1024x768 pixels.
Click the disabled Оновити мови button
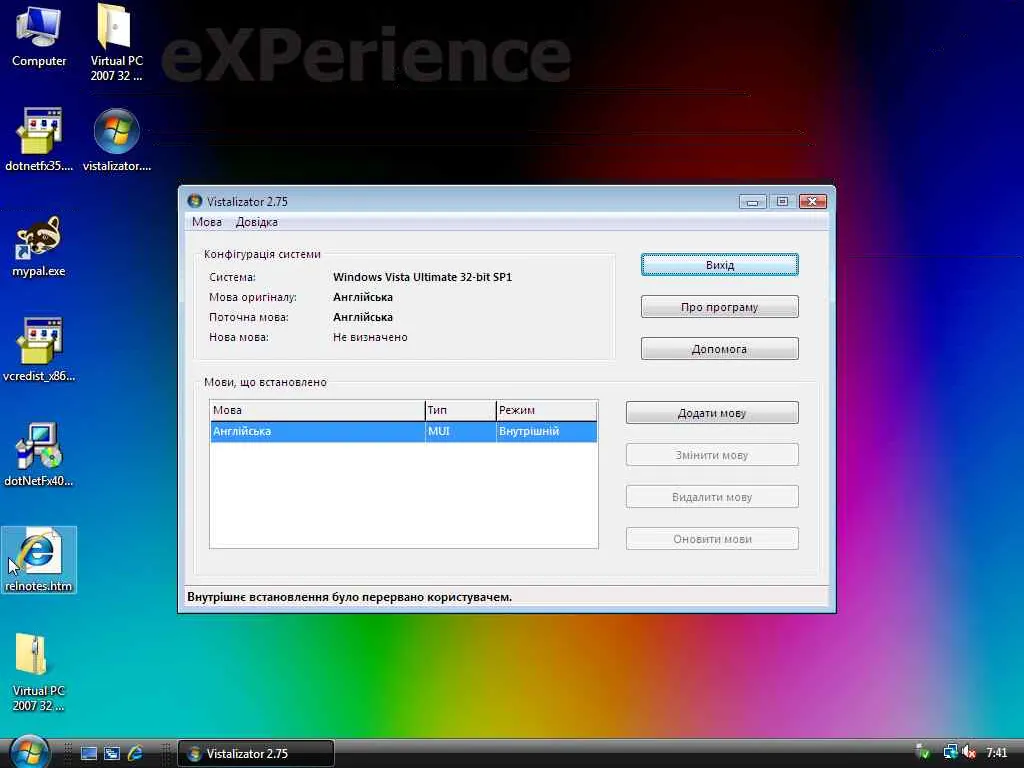pyautogui.click(x=712, y=539)
